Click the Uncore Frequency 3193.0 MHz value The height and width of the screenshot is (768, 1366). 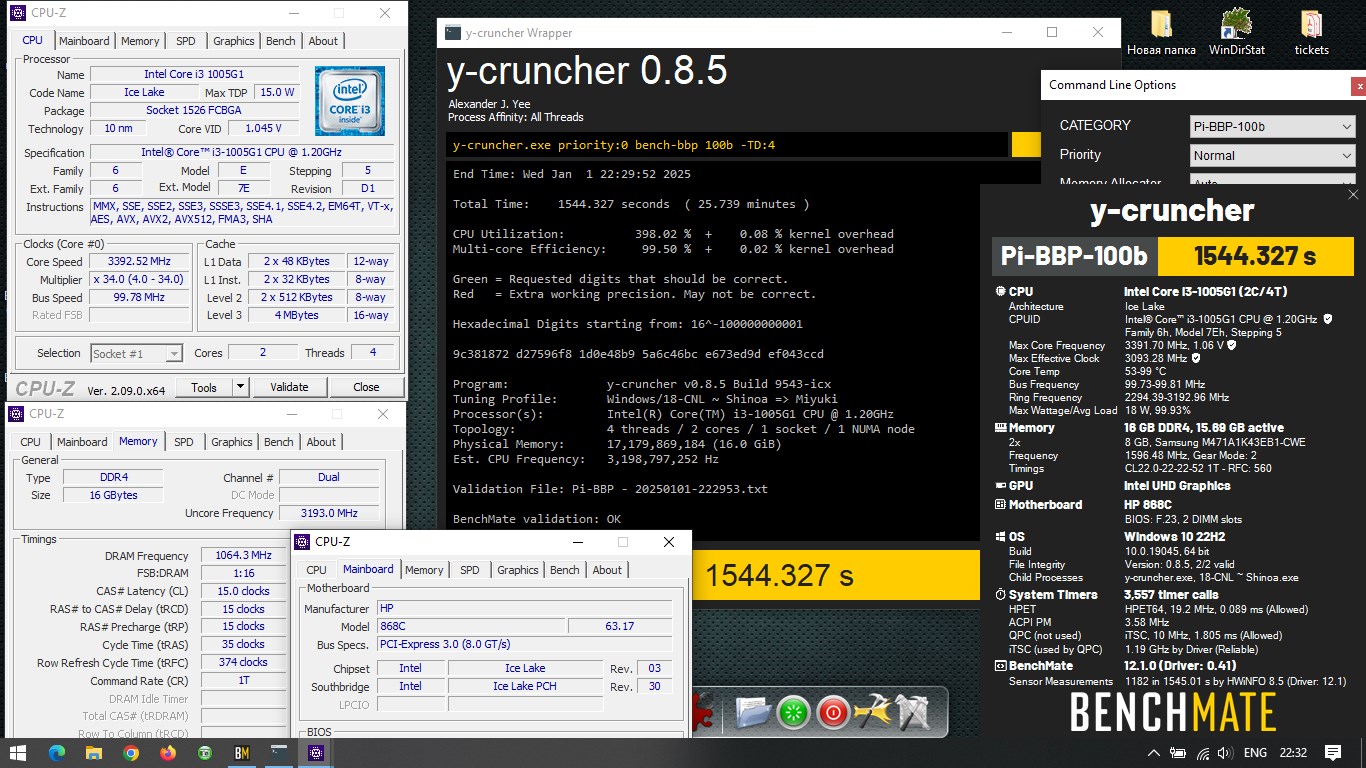[329, 513]
